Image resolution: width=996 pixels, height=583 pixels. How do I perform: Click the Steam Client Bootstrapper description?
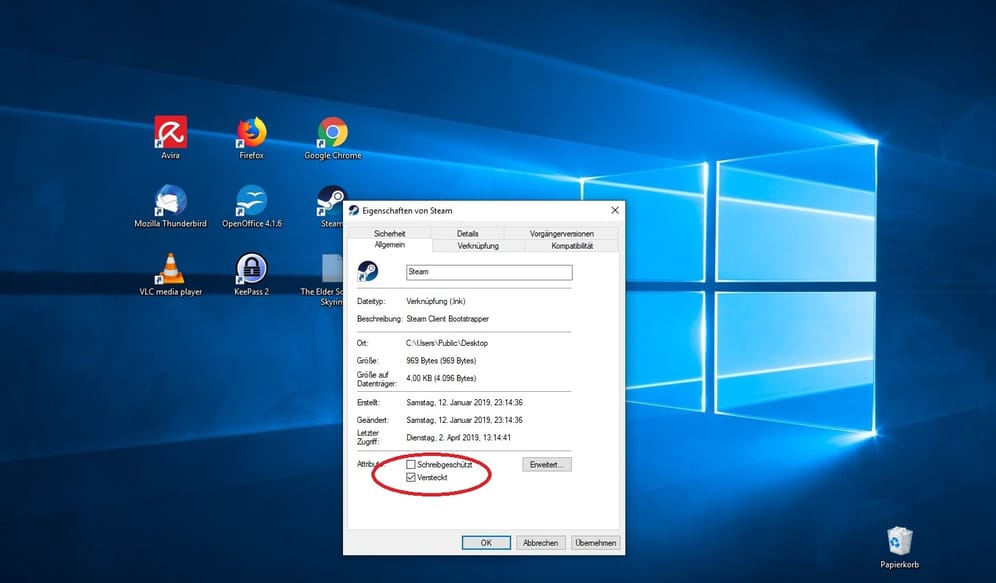(447, 319)
